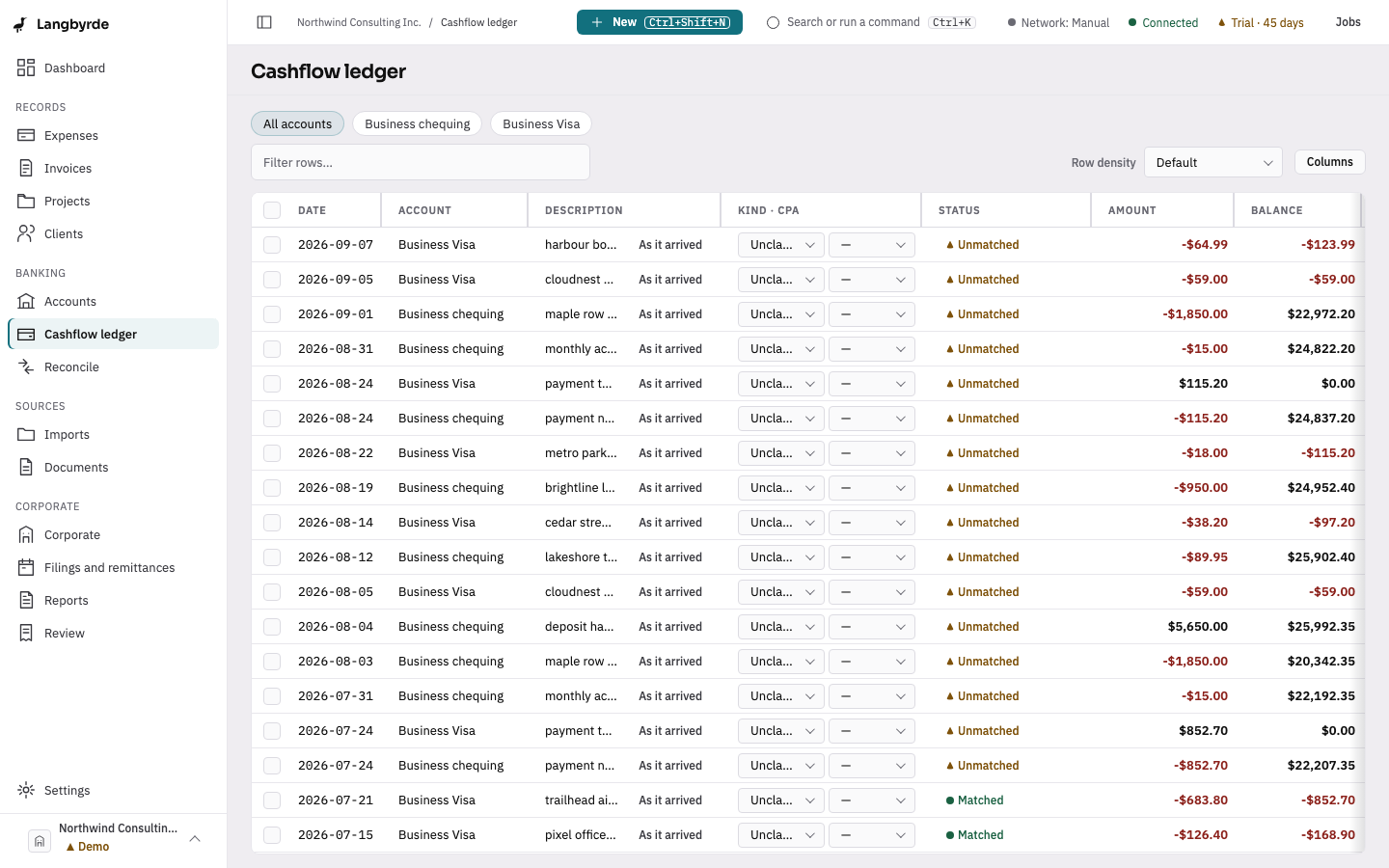Open the Jobs button
Image resolution: width=1389 pixels, height=868 pixels.
1348,22
